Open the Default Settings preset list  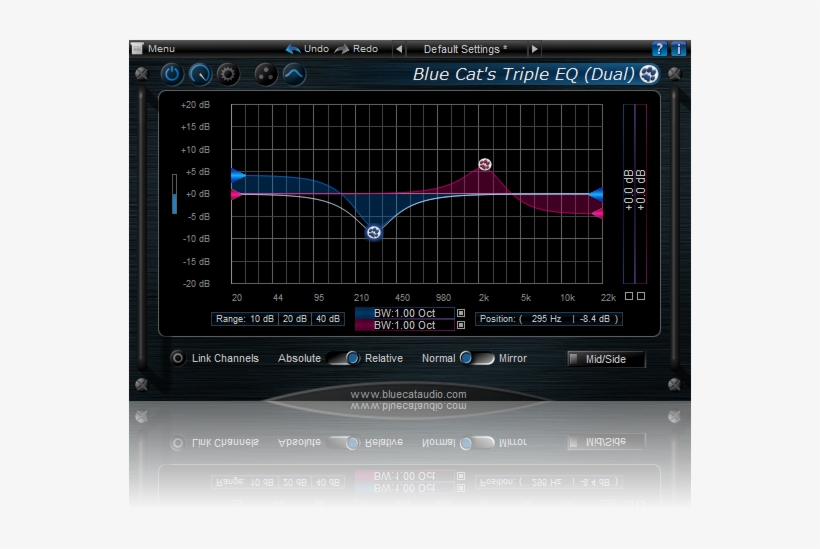click(465, 49)
